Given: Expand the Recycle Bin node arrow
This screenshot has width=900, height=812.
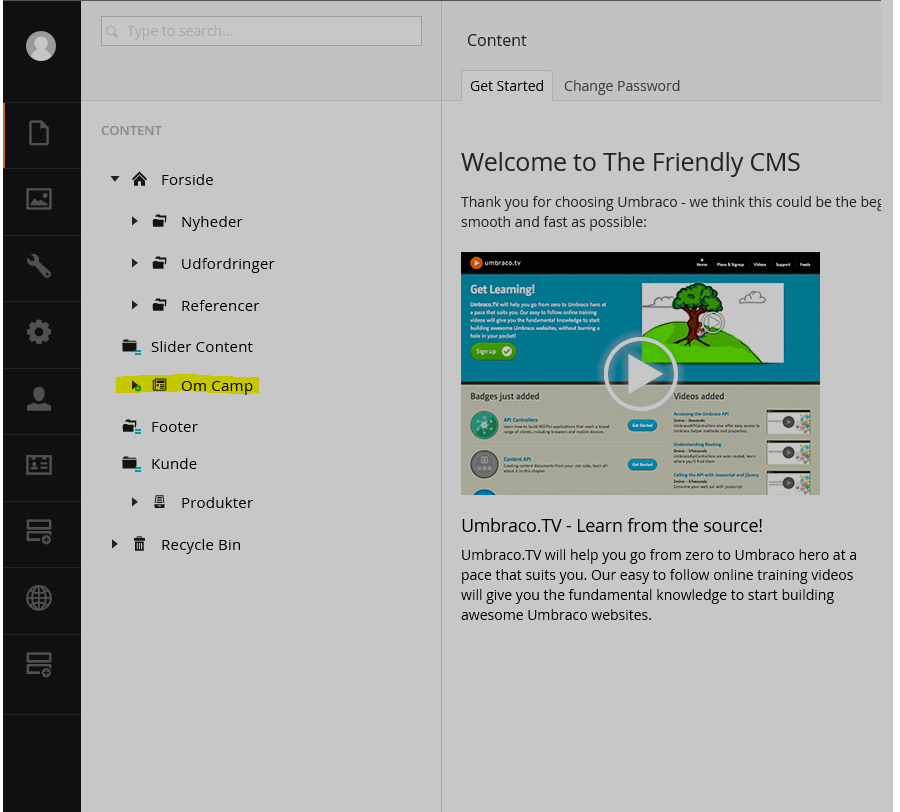Looking at the screenshot, I should coord(114,544).
